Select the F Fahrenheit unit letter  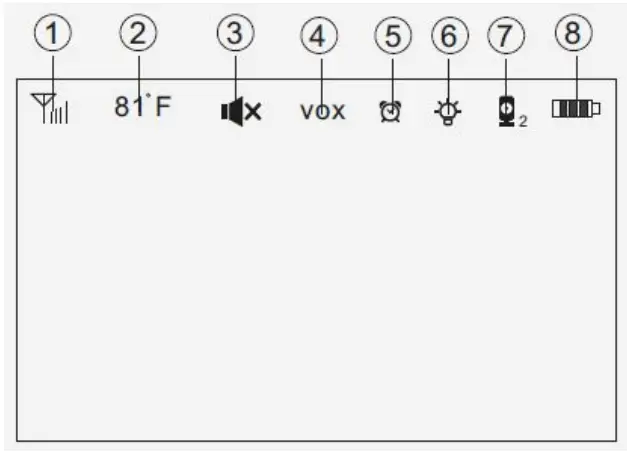click(162, 107)
